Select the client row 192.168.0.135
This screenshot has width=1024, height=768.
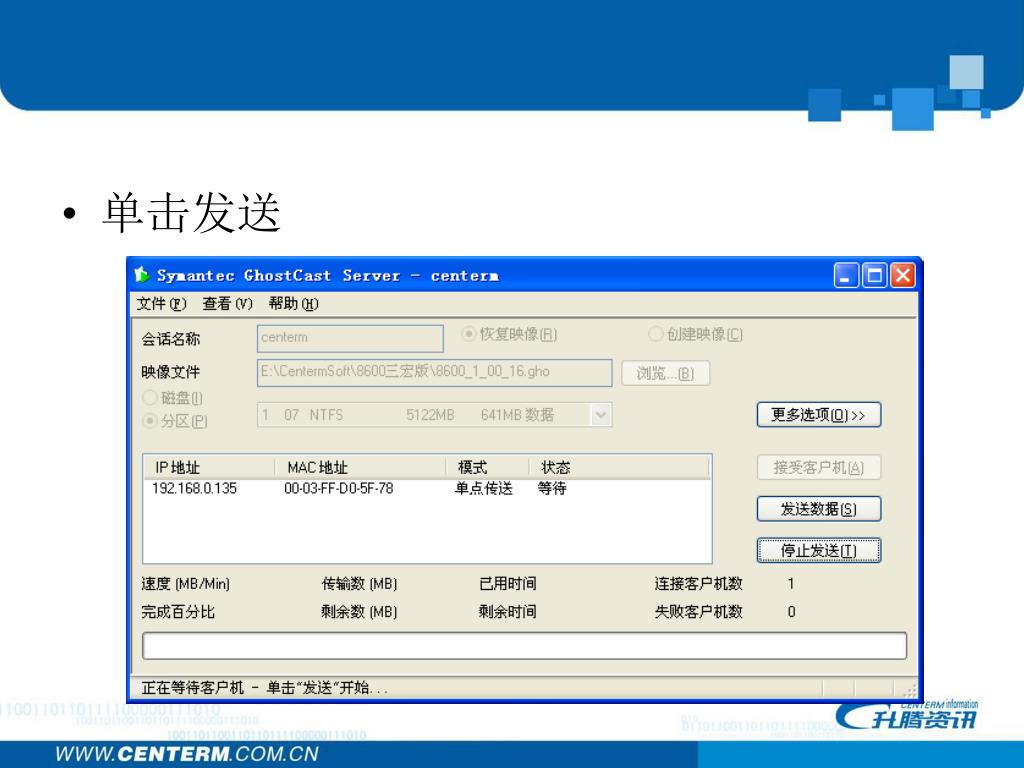(x=426, y=488)
